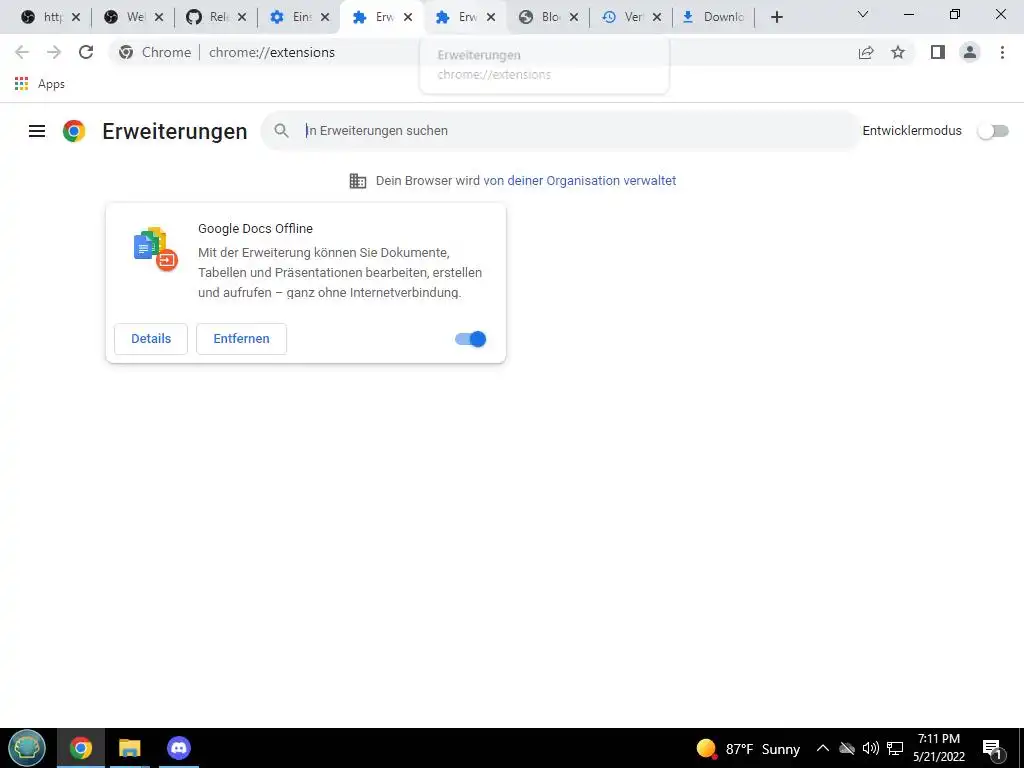This screenshot has height=768, width=1024.
Task: Bookmark this page with the star
Action: 898,52
